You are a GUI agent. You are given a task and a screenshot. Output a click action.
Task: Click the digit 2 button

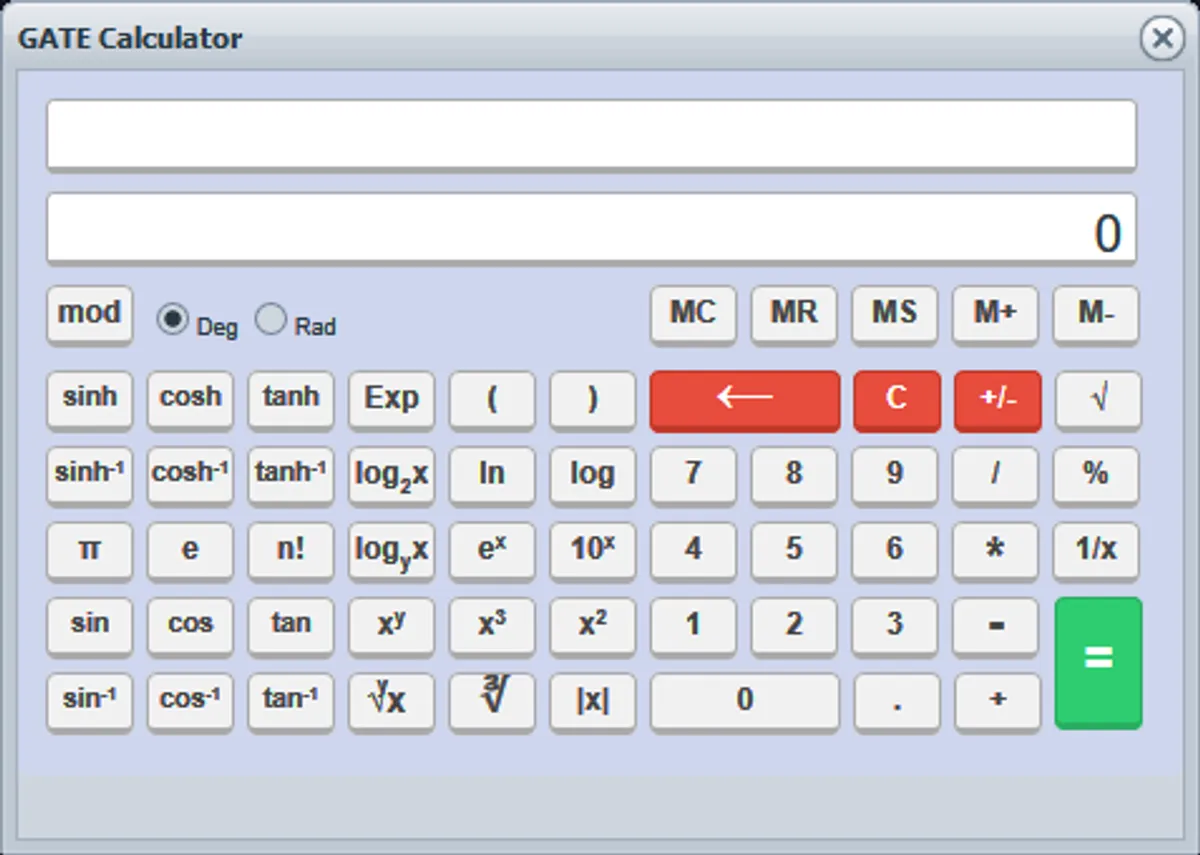[794, 626]
